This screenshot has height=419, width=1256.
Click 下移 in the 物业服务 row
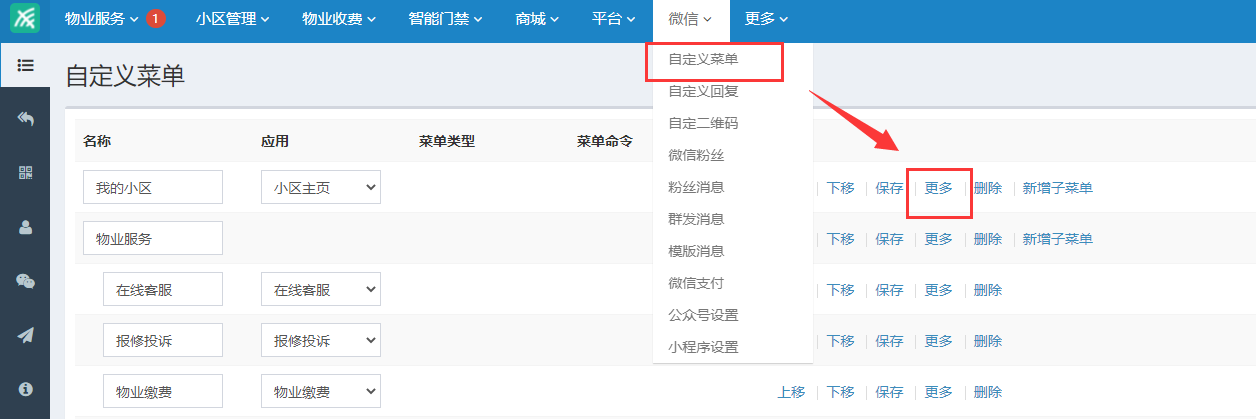point(841,239)
